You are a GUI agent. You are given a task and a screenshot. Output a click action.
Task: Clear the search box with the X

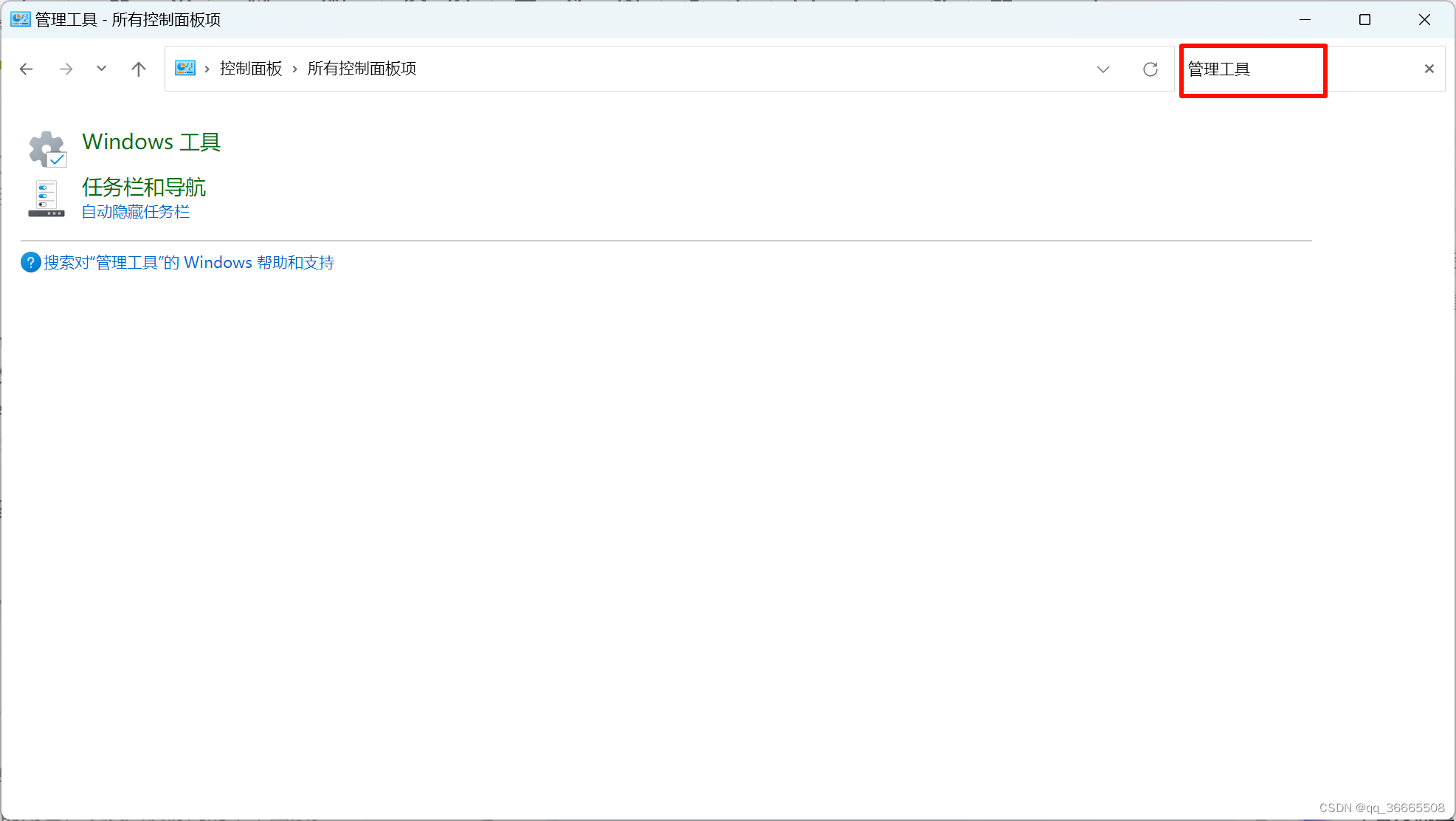tap(1429, 69)
